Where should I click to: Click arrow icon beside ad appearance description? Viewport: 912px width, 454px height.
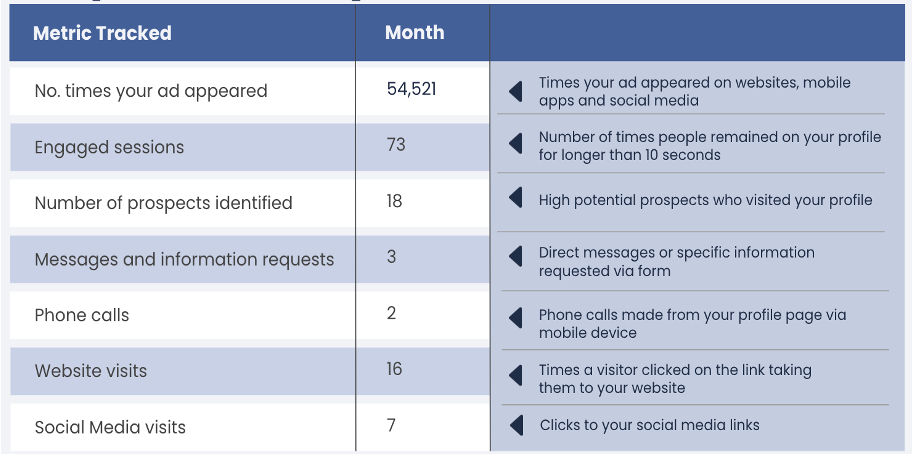click(516, 91)
